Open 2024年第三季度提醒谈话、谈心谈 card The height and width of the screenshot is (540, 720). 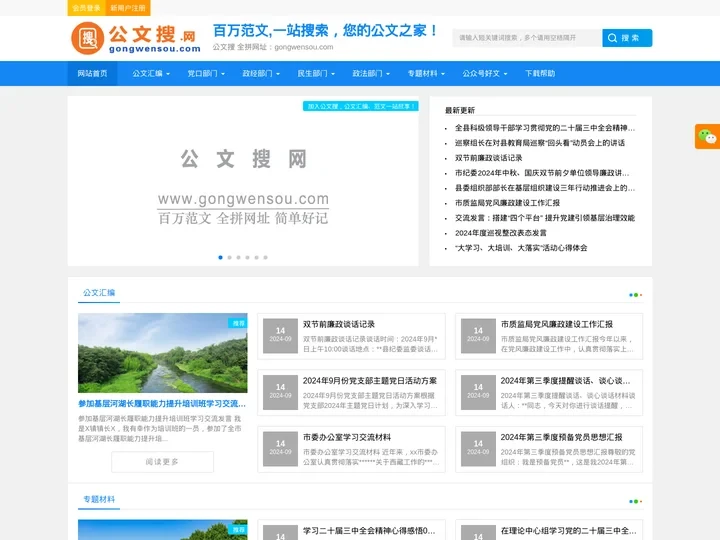pyautogui.click(x=565, y=381)
